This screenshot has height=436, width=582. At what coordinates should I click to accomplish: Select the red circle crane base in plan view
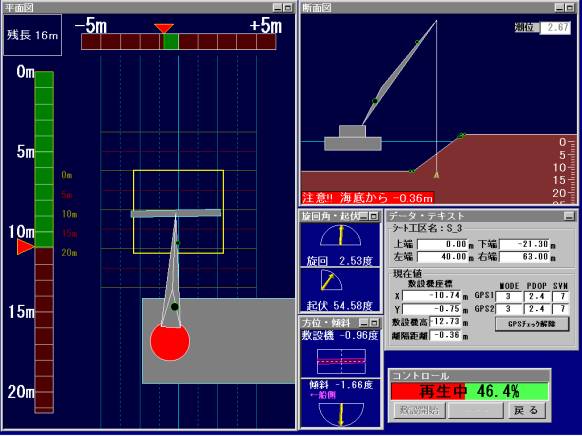click(170, 341)
